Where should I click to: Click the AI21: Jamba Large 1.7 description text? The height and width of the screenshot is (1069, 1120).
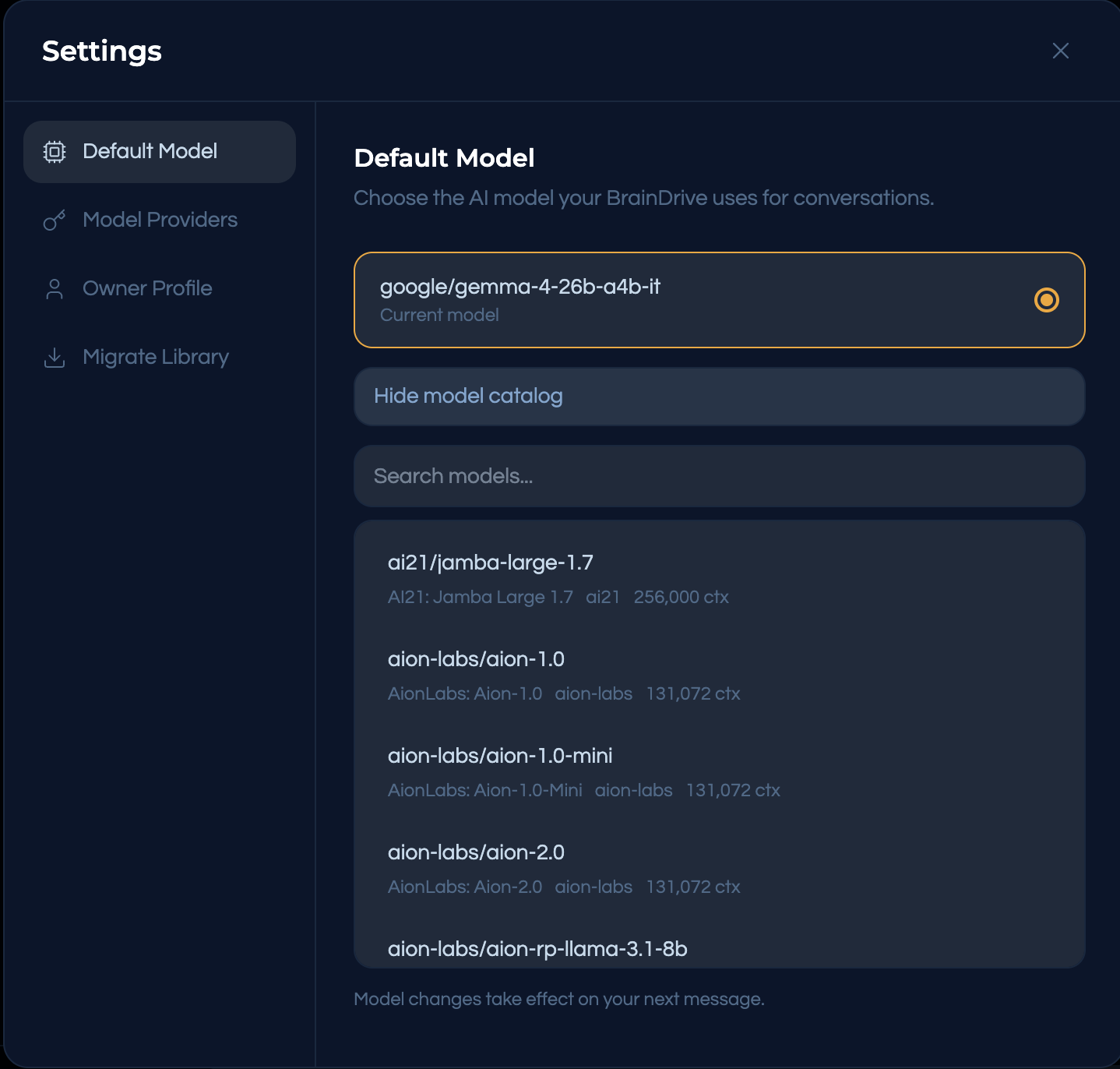480,597
